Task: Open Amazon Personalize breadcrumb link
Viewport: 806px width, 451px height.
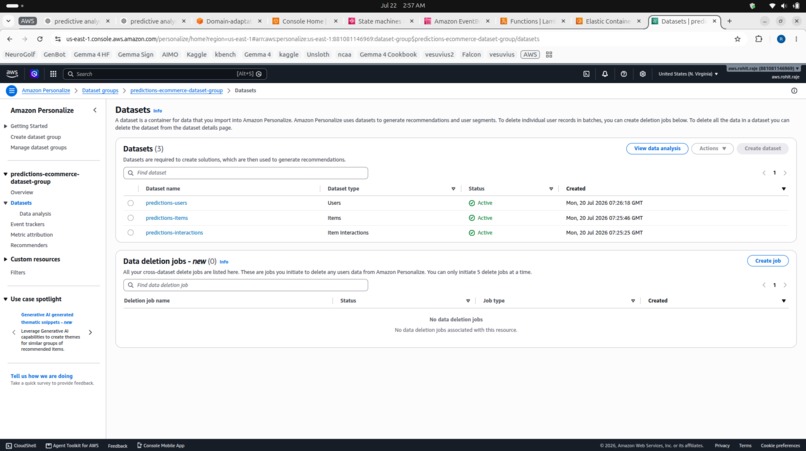Action: coord(46,91)
